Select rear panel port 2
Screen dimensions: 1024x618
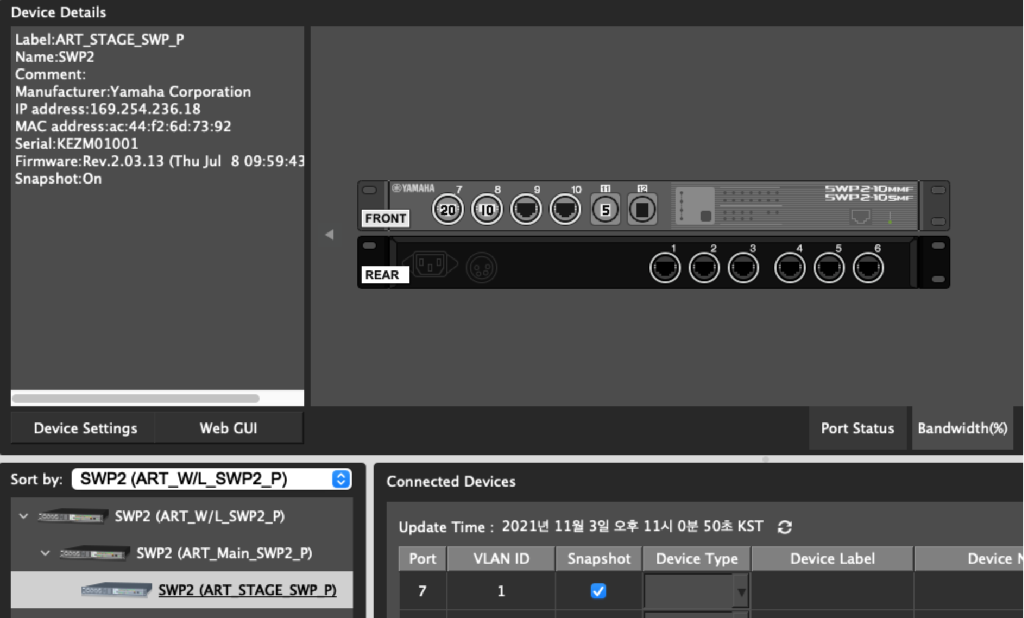pos(704,268)
